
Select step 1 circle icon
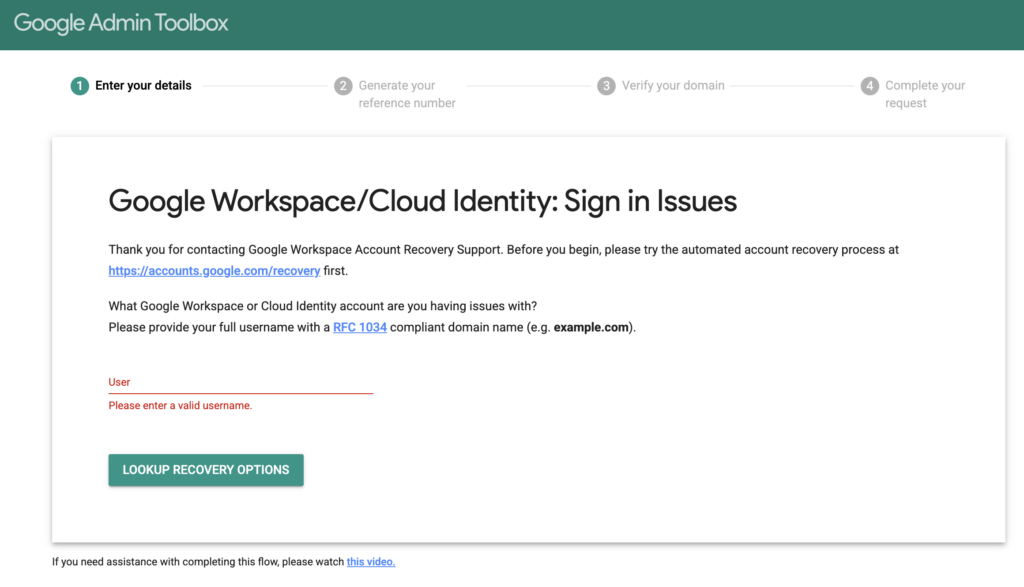(80, 86)
